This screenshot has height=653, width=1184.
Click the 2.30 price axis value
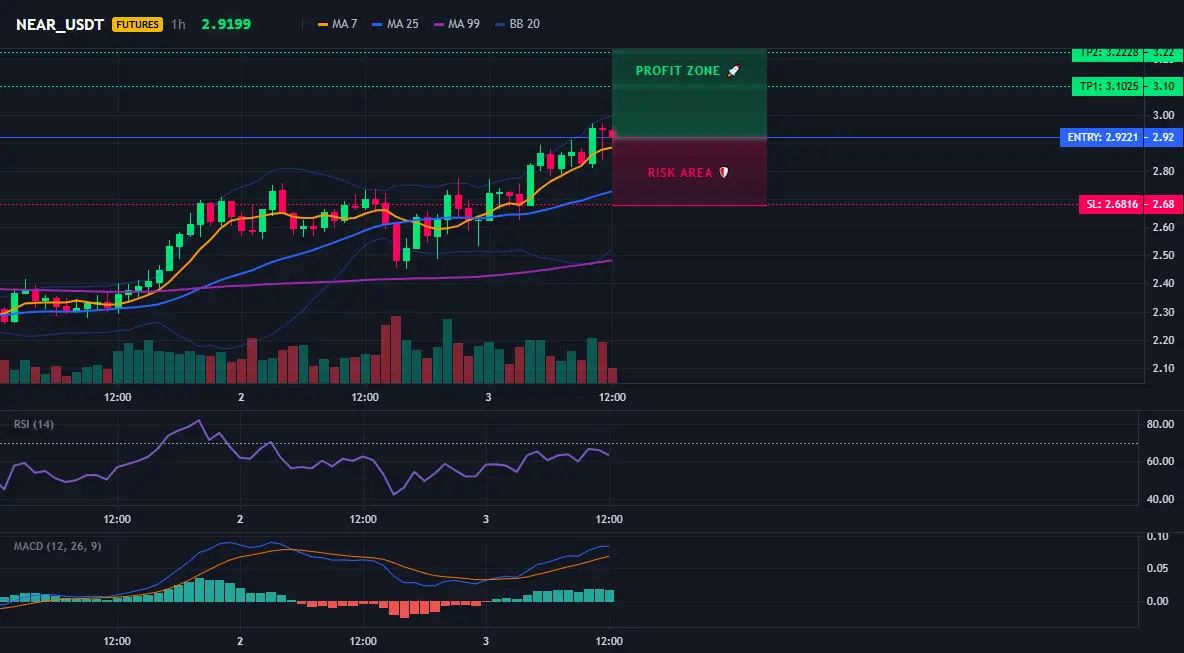click(1164, 312)
